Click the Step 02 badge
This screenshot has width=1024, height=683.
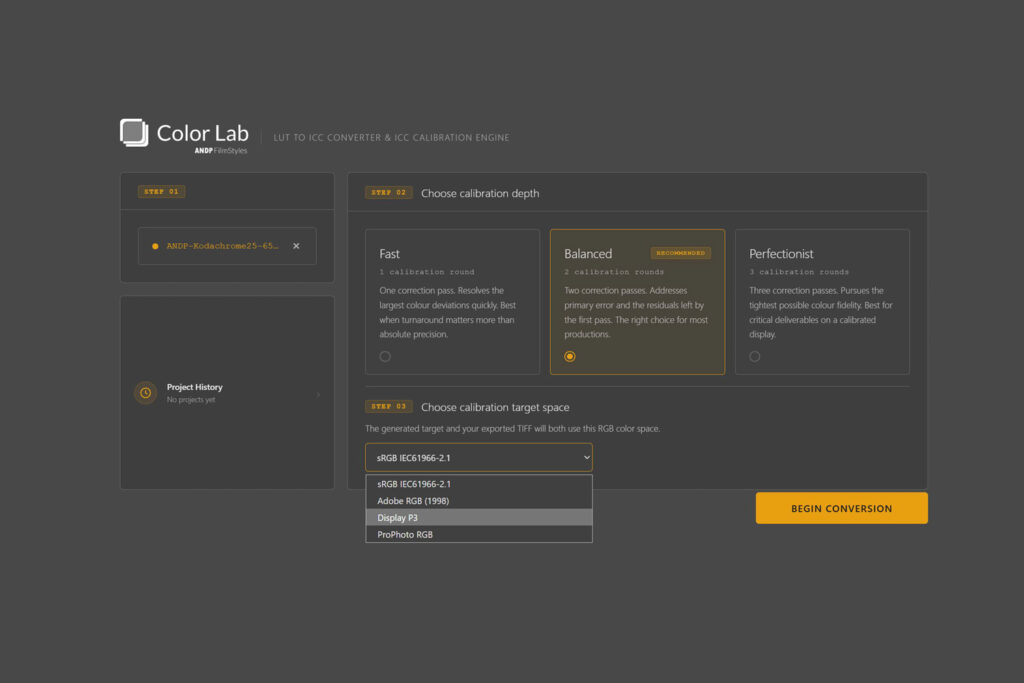click(x=389, y=193)
